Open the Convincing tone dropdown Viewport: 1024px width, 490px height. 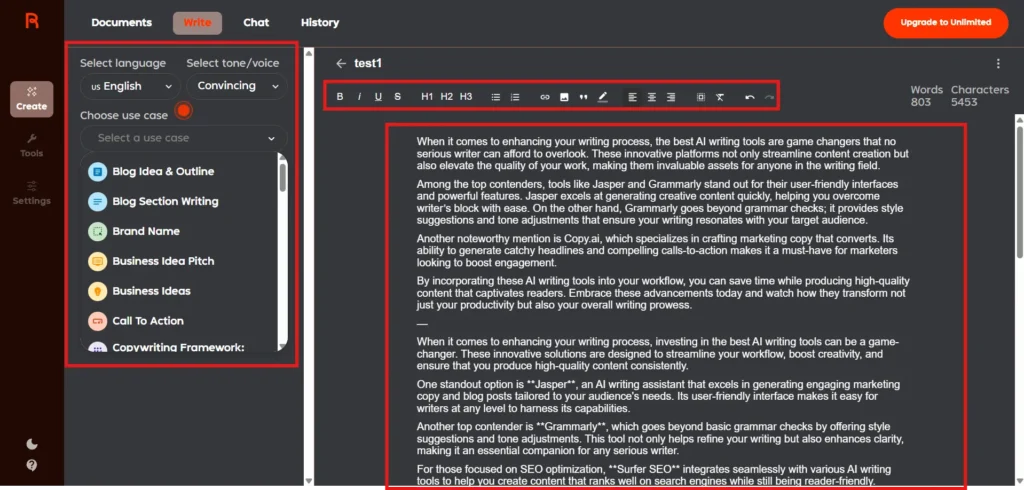coord(236,86)
